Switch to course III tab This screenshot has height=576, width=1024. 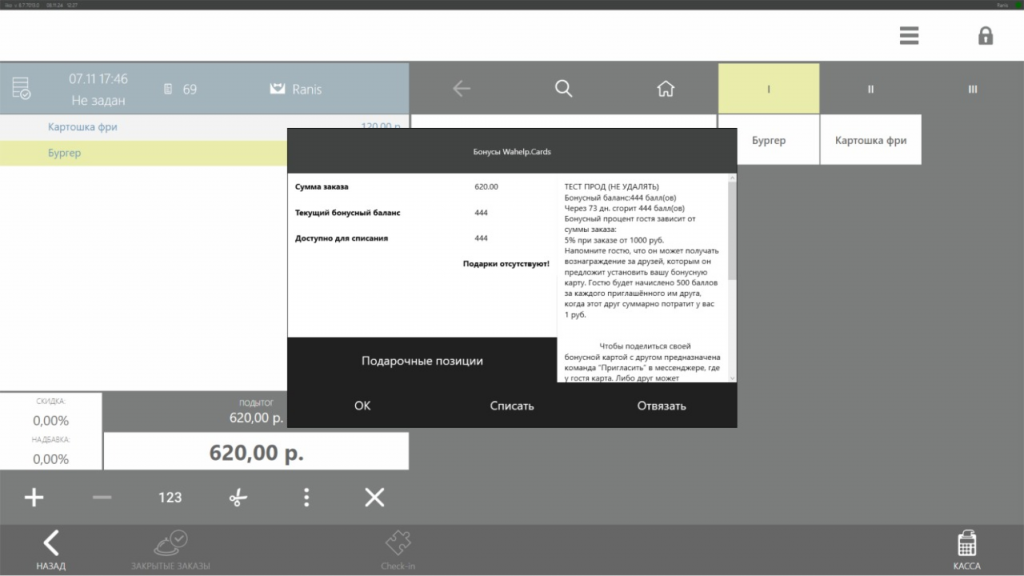pyautogui.click(x=972, y=88)
